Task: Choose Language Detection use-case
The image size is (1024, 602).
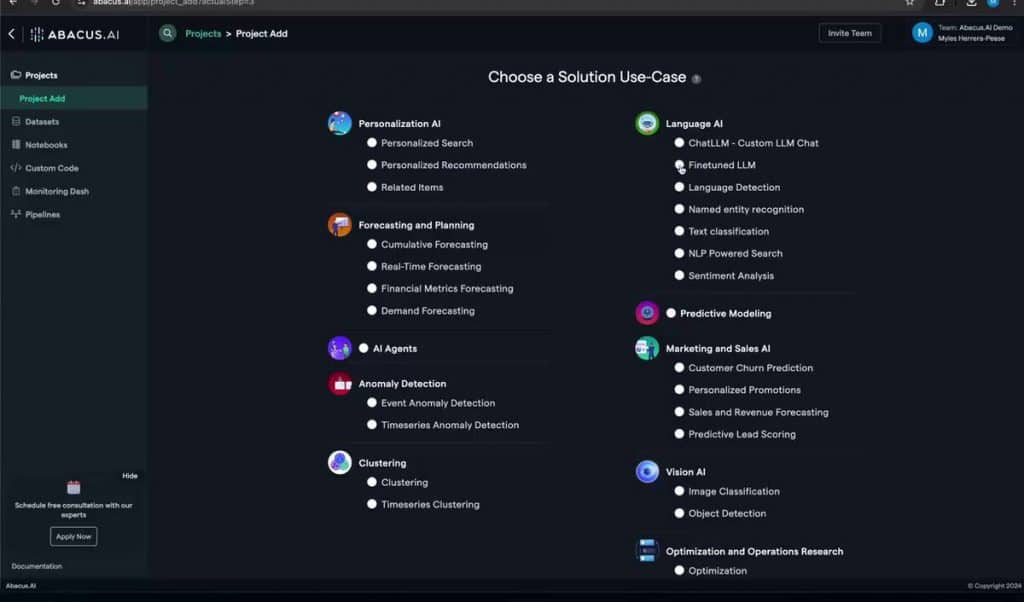Action: (679, 187)
